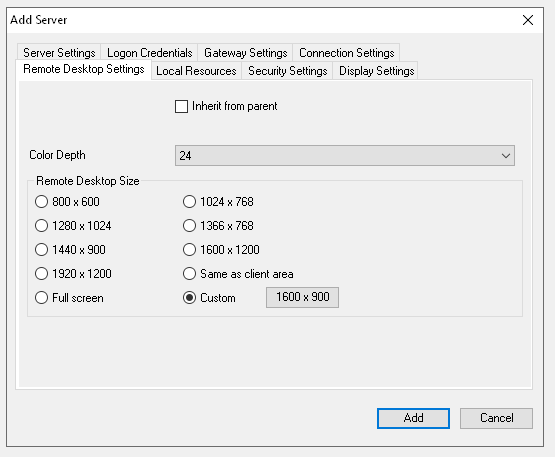Screen dimensions: 555x457
Task: Open the Gateway Settings tab
Action: (245, 53)
